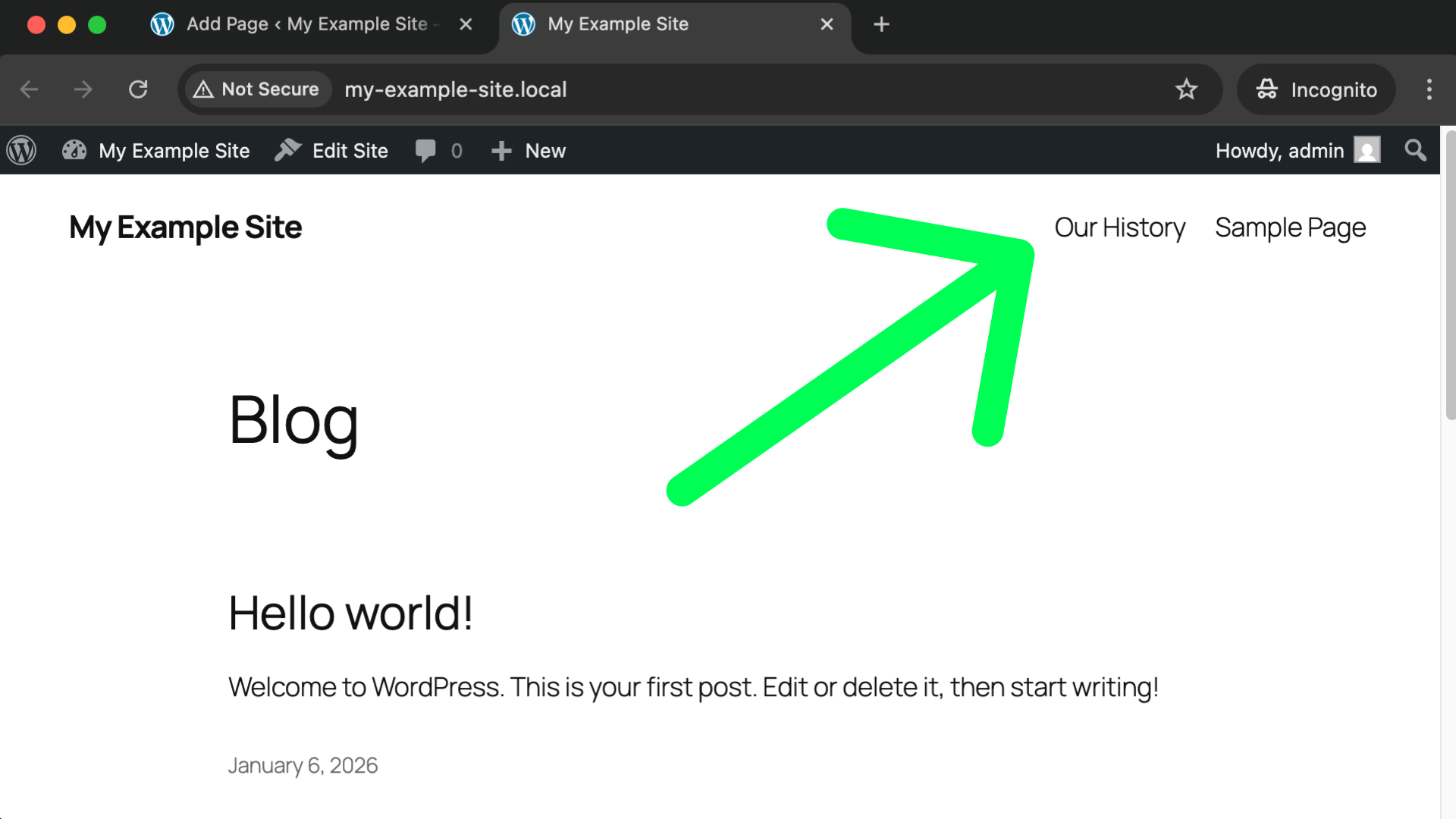The height and width of the screenshot is (819, 1456).
Task: Click the Edit Site brush icon
Action: (x=288, y=150)
